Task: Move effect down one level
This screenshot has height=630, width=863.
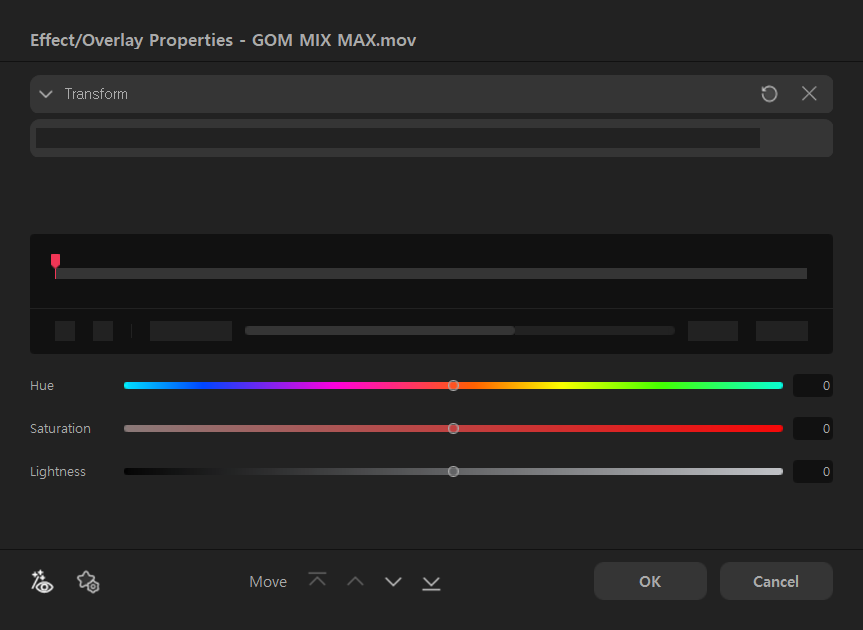Action: 393,581
